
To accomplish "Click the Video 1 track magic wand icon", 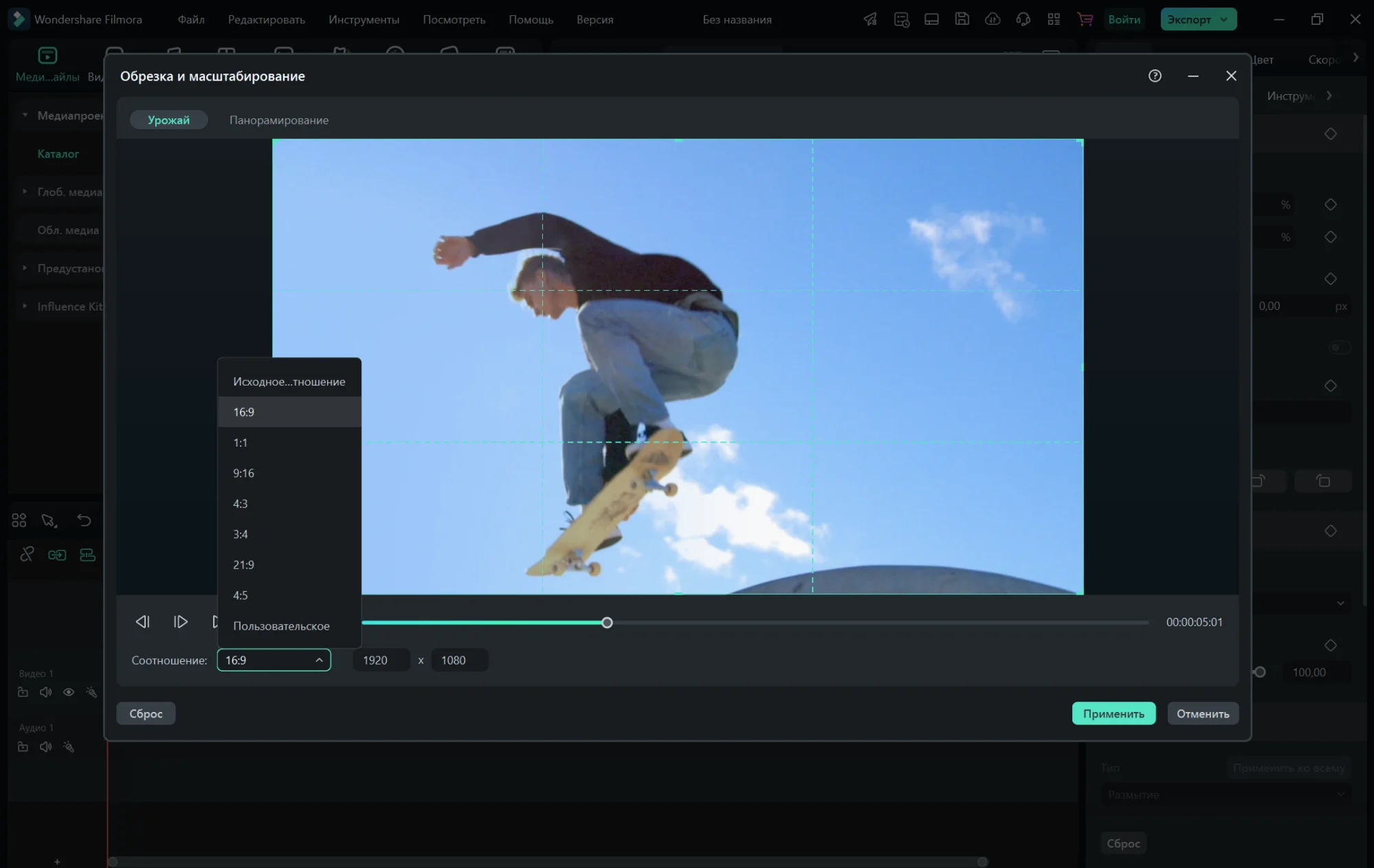I will 91,692.
